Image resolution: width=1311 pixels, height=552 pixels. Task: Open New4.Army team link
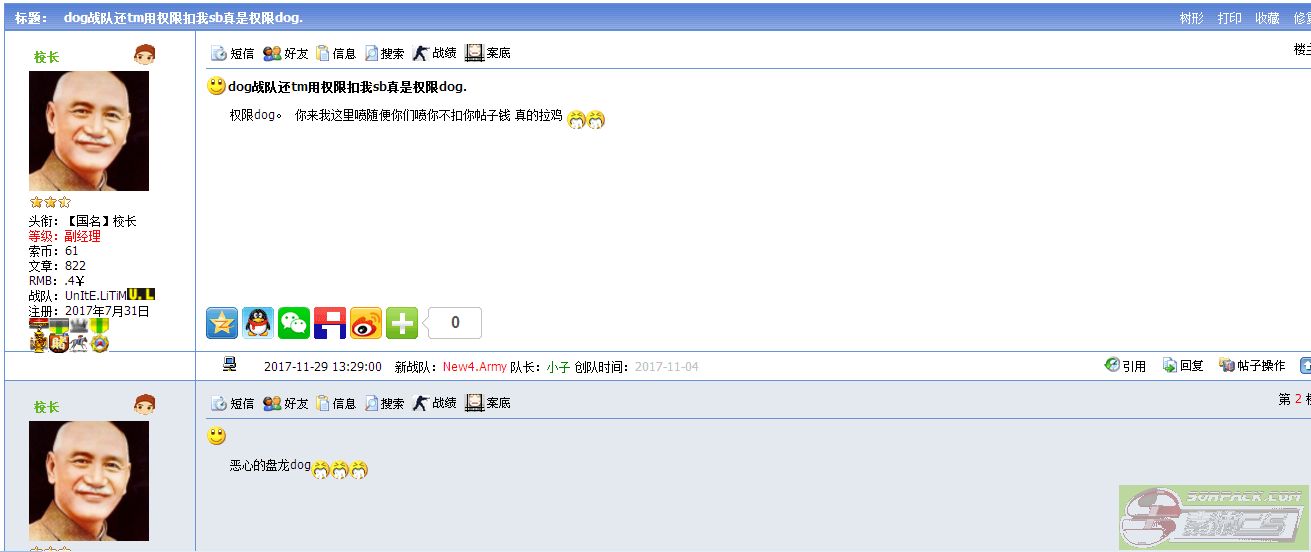475,367
